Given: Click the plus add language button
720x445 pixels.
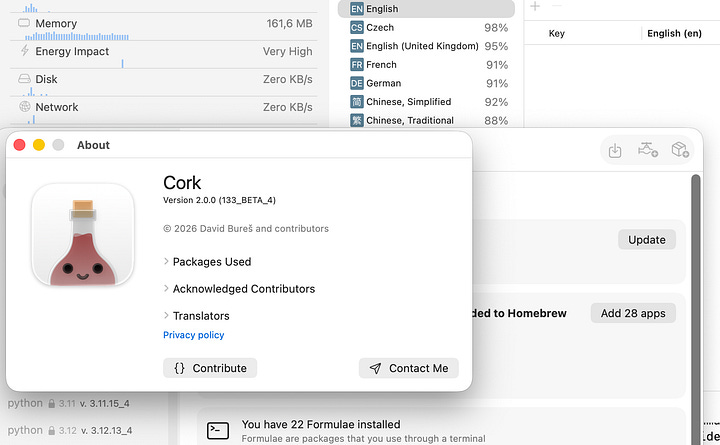Looking at the screenshot, I should tap(535, 6).
